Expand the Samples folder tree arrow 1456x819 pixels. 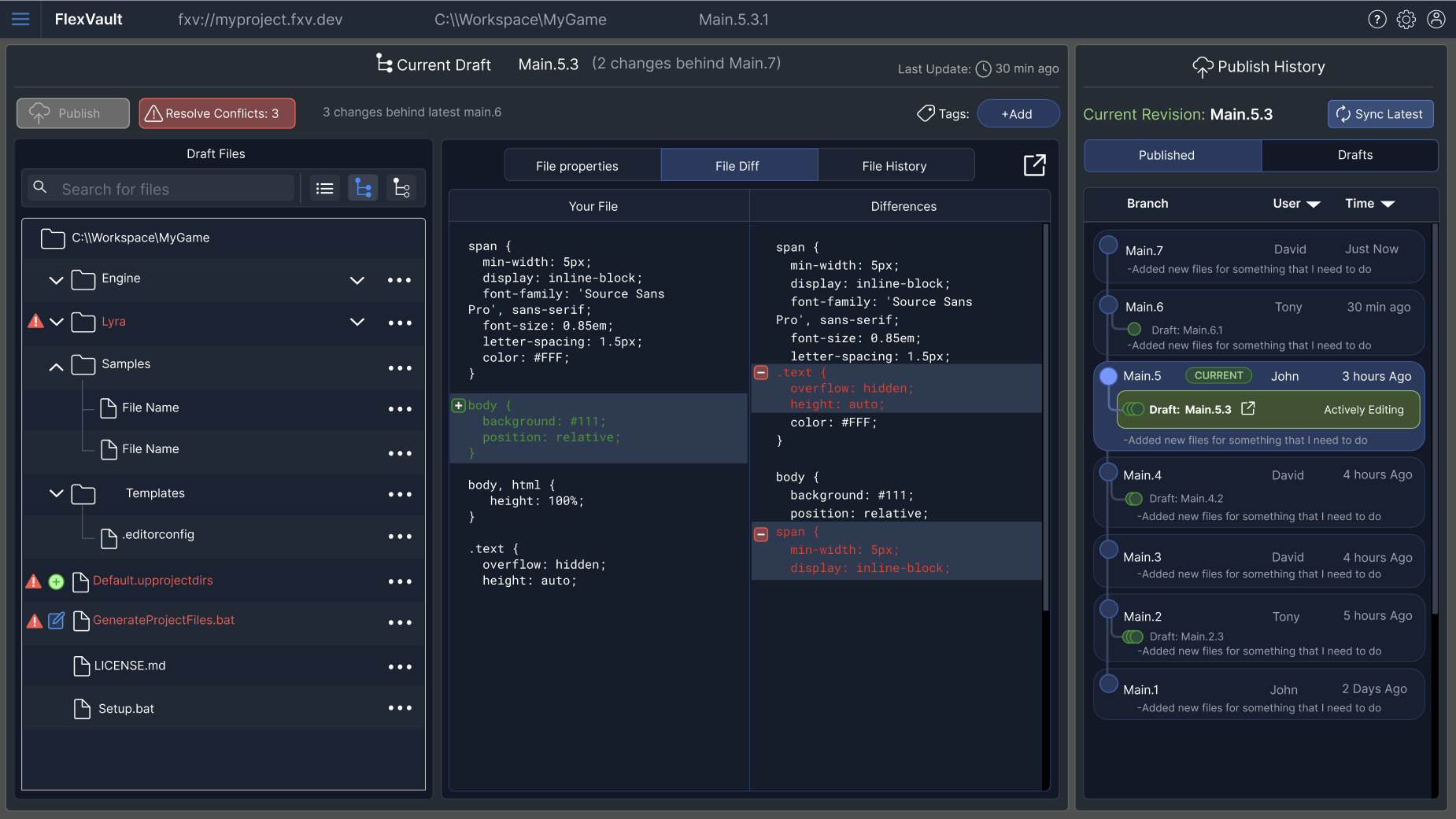point(56,366)
